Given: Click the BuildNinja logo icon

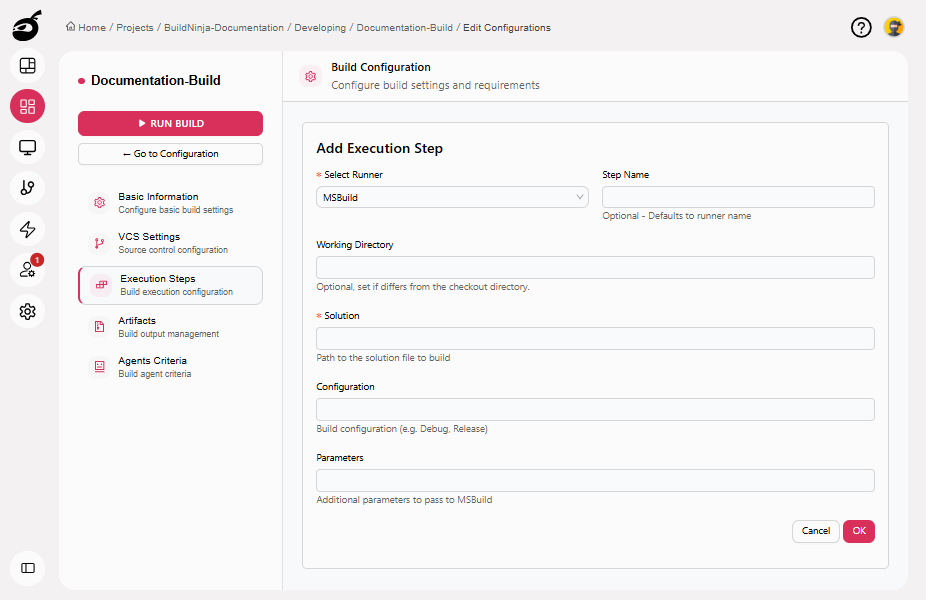Looking at the screenshot, I should tap(27, 27).
